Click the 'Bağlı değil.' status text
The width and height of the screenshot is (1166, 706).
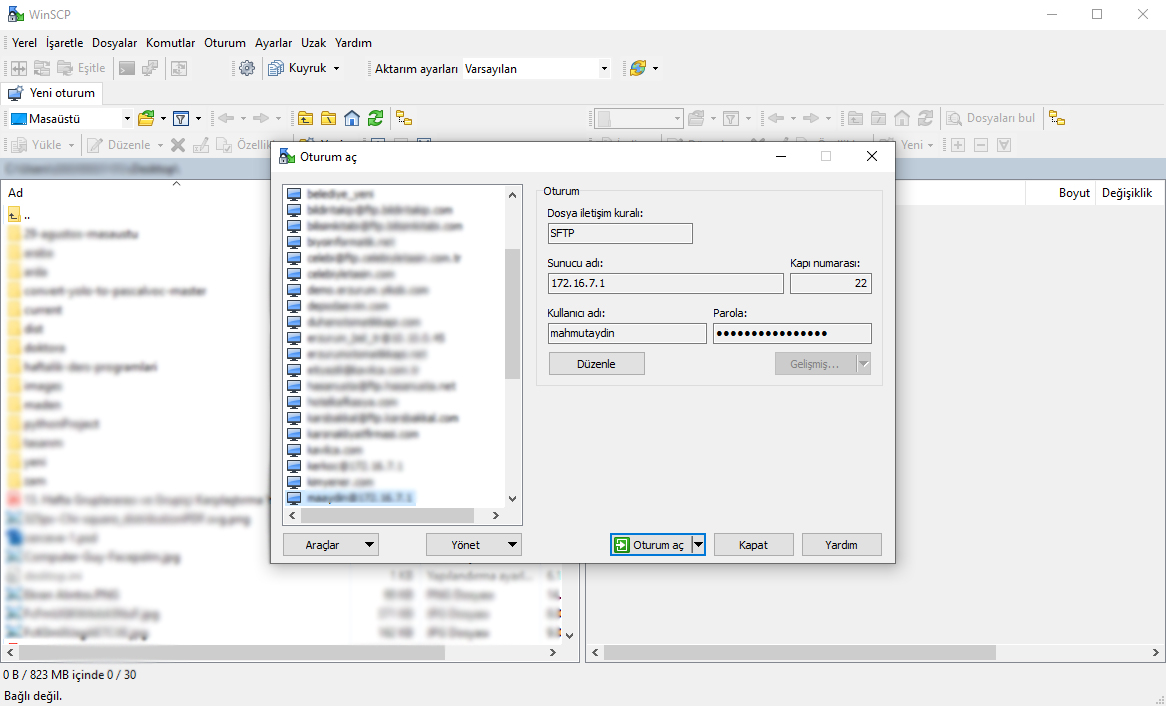pyautogui.click(x=33, y=696)
